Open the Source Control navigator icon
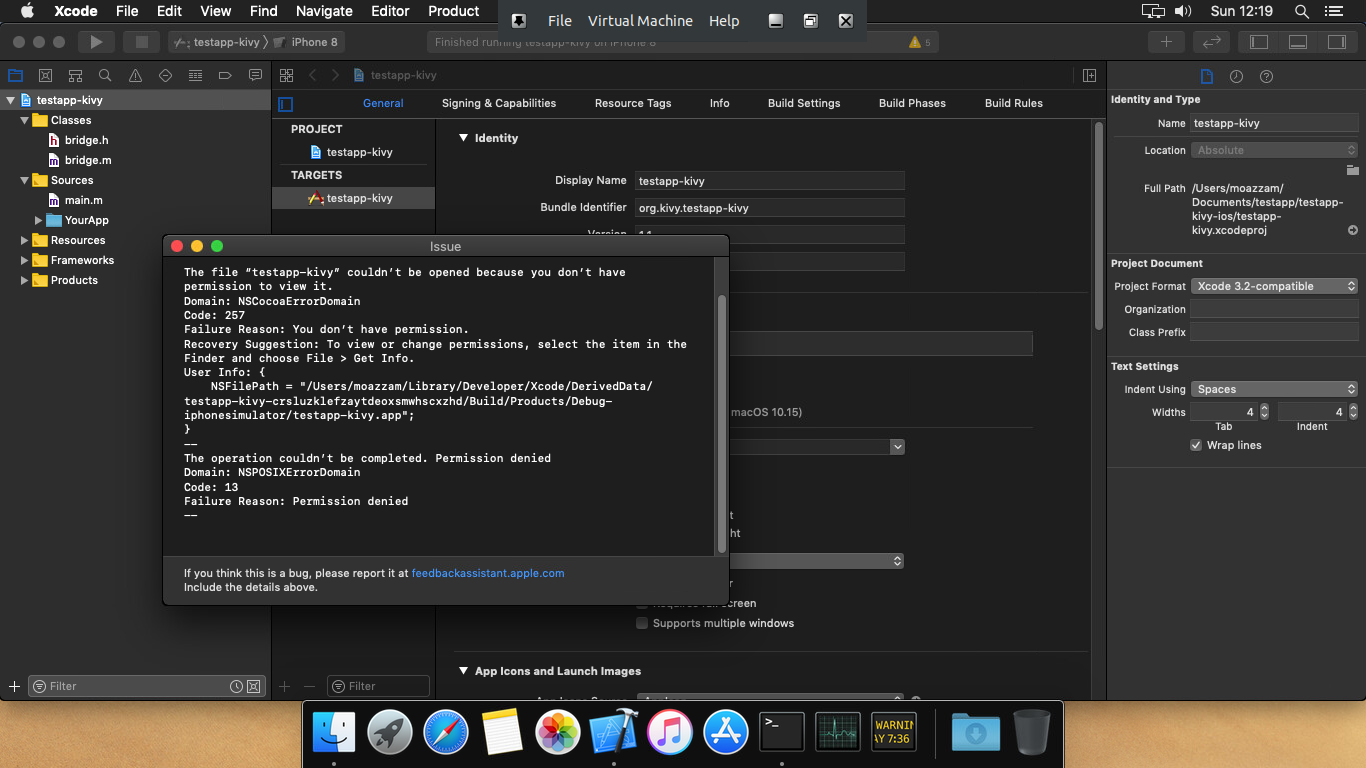The image size is (1366, 768). click(45, 75)
